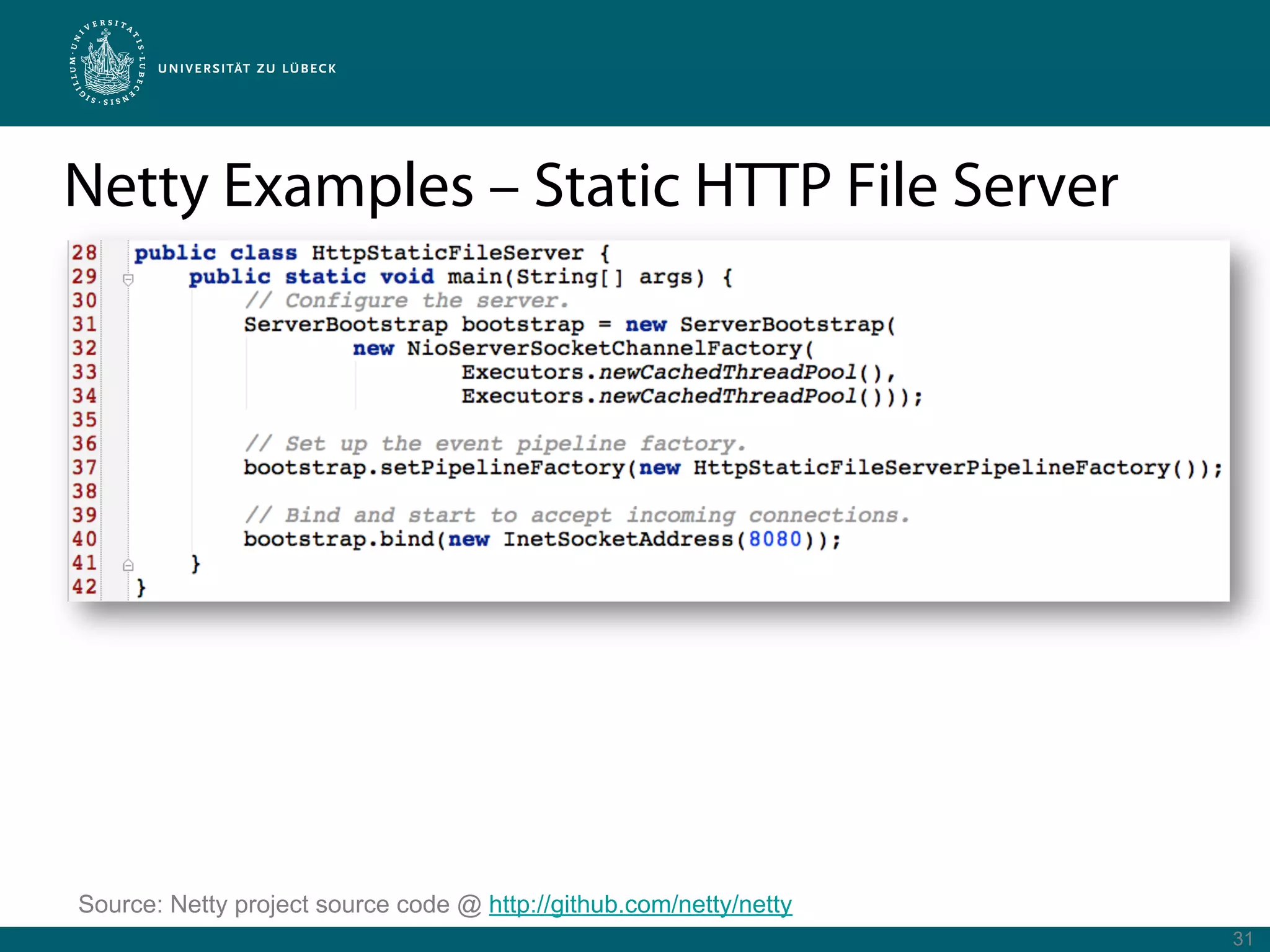1270x952 pixels.
Task: Click the port number 8080 in code
Action: coord(775,539)
